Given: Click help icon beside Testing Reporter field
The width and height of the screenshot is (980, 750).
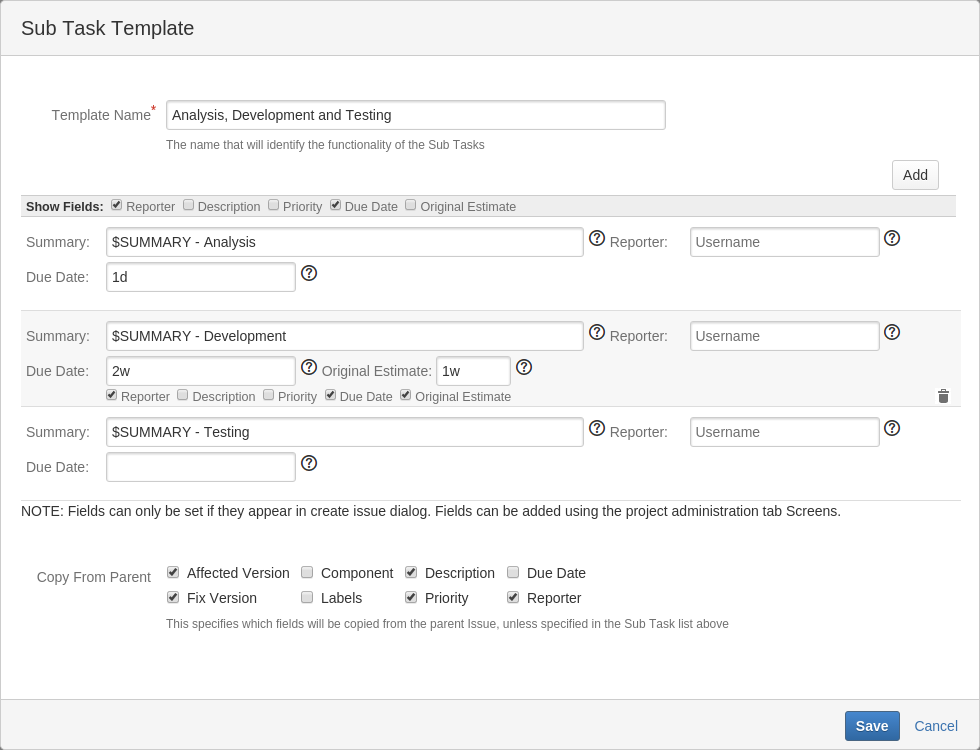Looking at the screenshot, I should click(x=892, y=428).
